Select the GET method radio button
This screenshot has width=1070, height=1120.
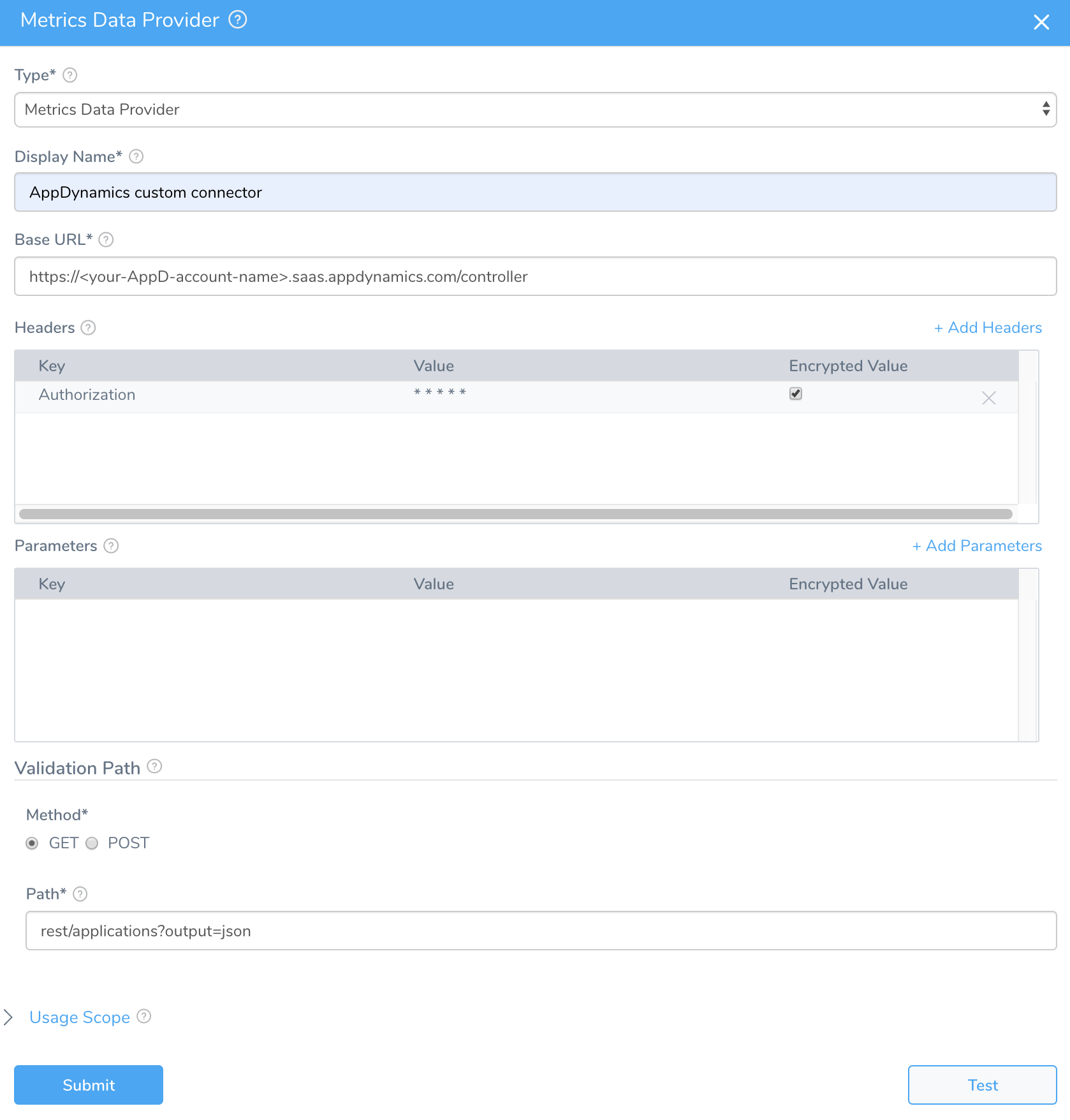click(x=32, y=843)
